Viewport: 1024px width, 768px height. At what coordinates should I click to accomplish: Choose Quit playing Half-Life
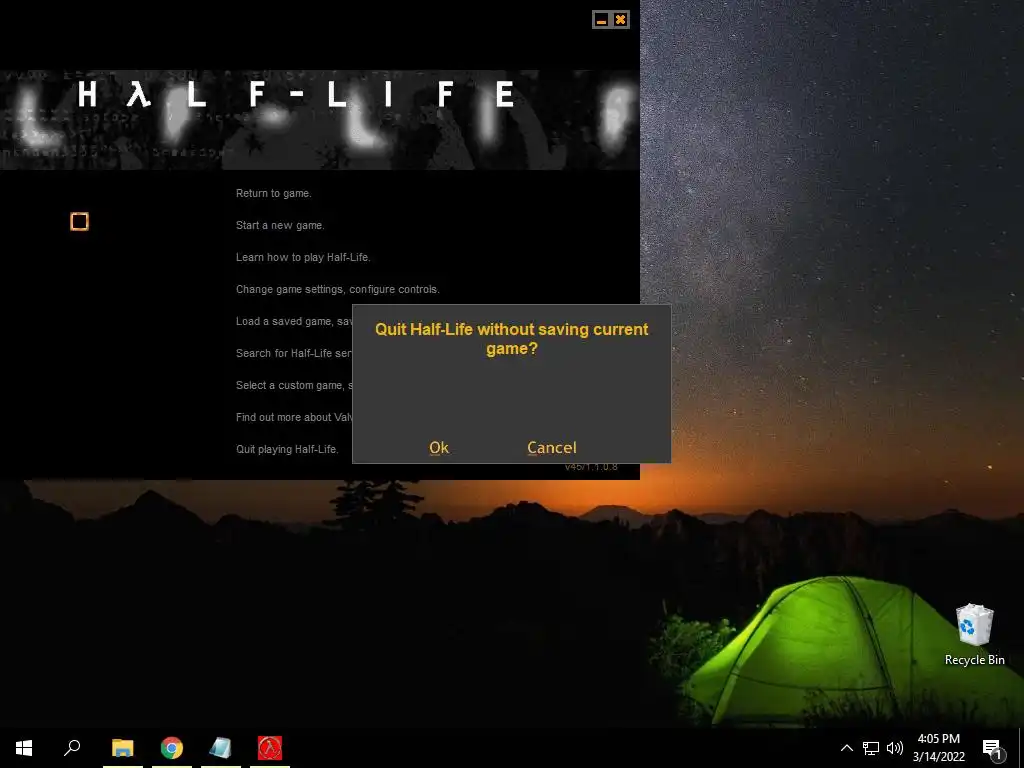click(287, 449)
